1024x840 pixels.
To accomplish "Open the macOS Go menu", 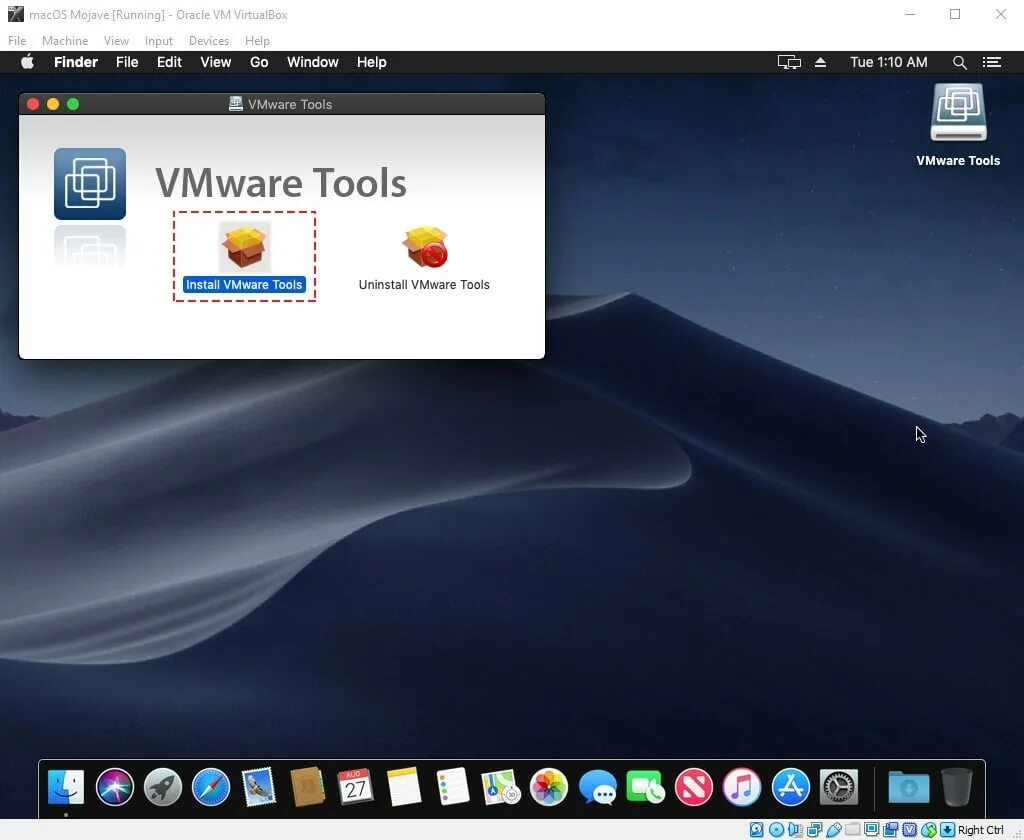I will pos(259,62).
